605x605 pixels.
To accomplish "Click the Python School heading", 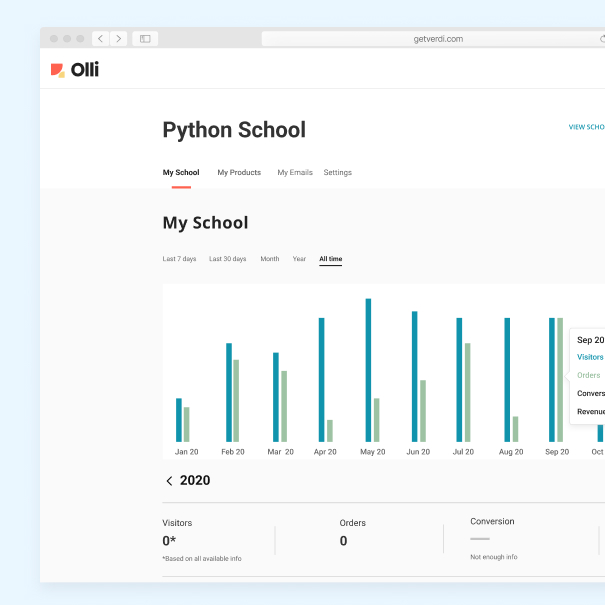I will (234, 130).
